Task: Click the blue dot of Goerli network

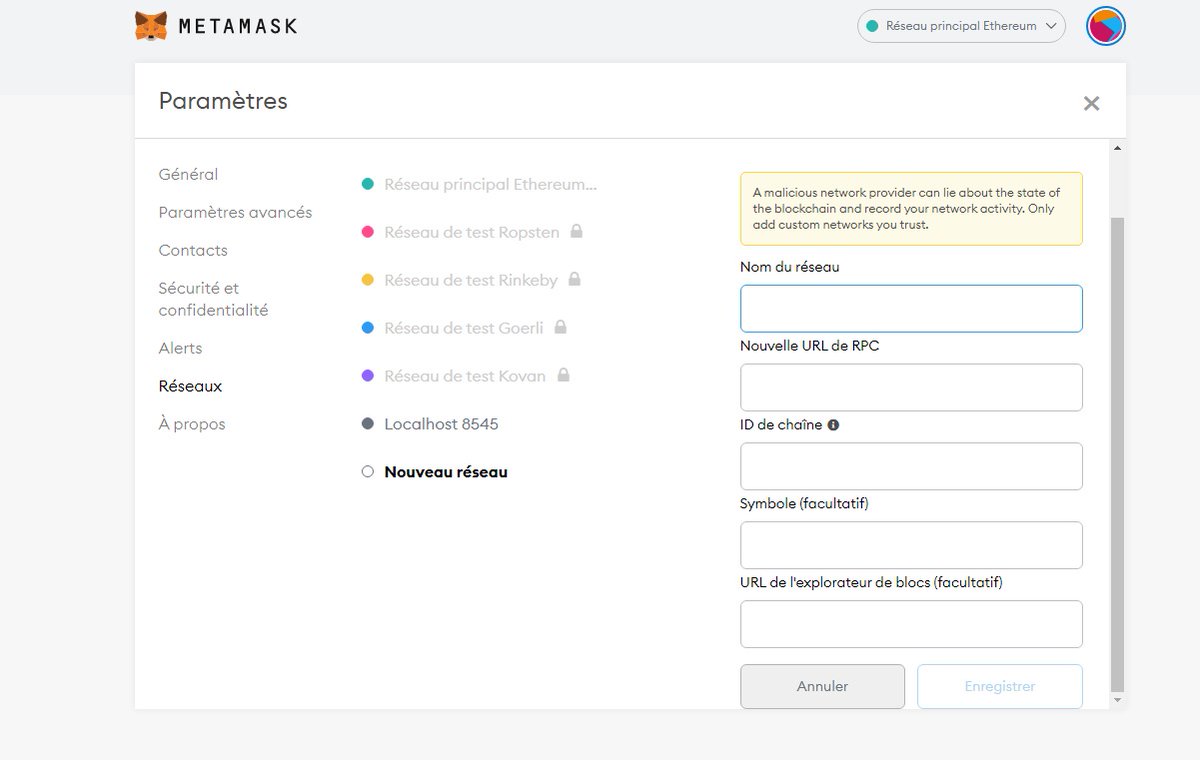Action: (x=367, y=328)
